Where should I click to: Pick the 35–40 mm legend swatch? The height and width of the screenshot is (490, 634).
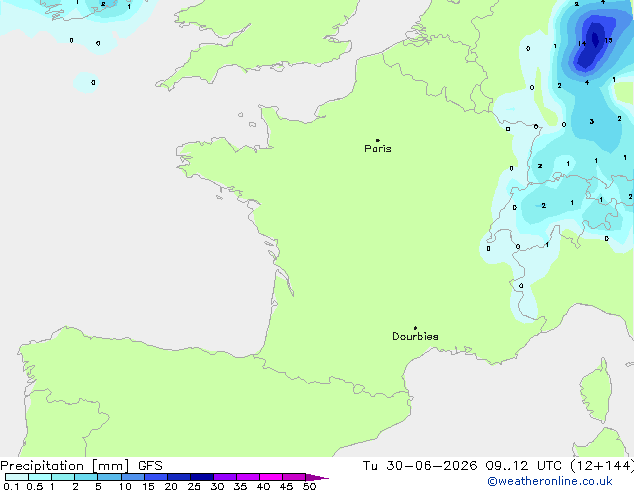(248, 477)
